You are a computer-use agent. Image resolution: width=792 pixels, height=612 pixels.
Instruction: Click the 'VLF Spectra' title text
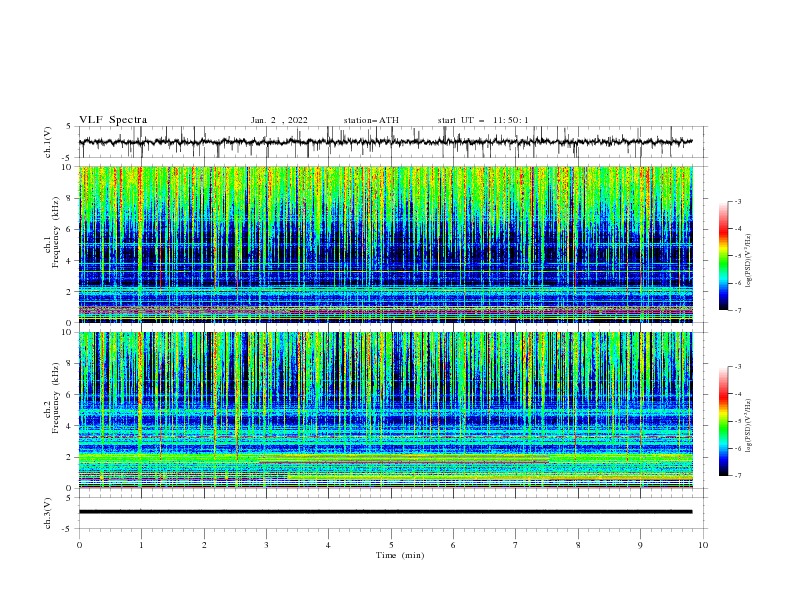[113, 120]
